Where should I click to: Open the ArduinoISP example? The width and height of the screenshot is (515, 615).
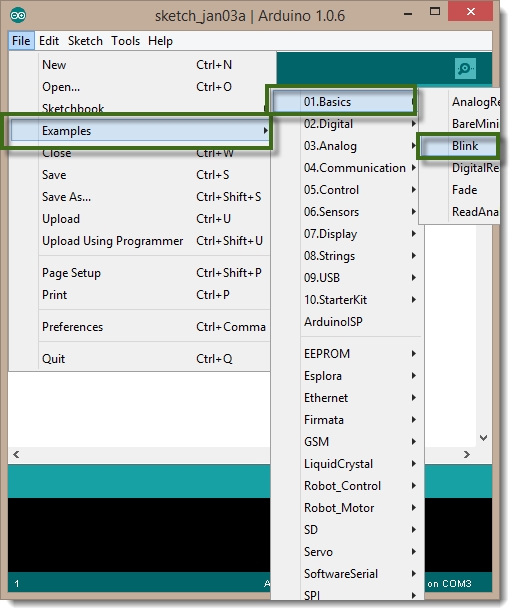[x=347, y=322]
